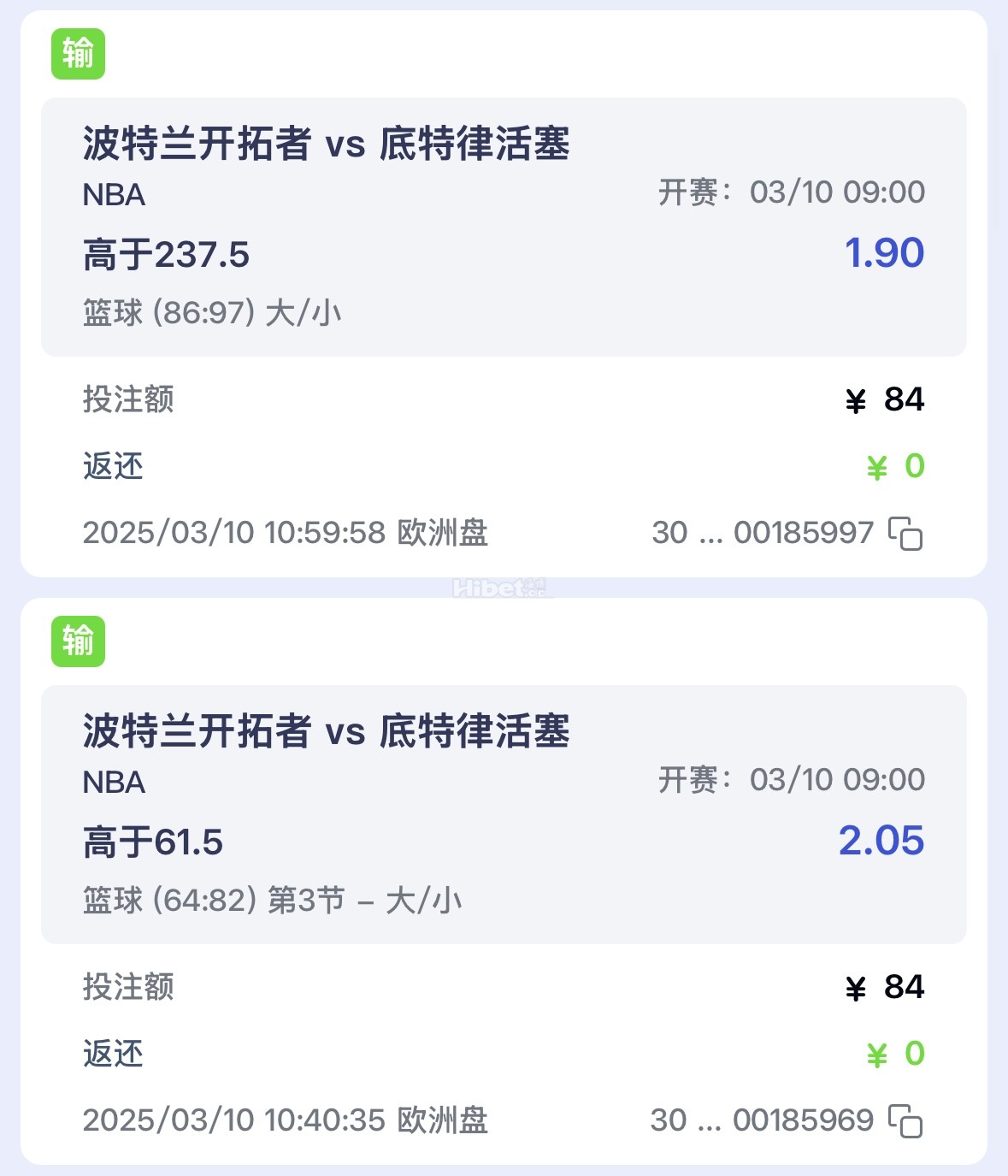
Task: Copy bet ID ending in 00185997
Action: coord(905,534)
